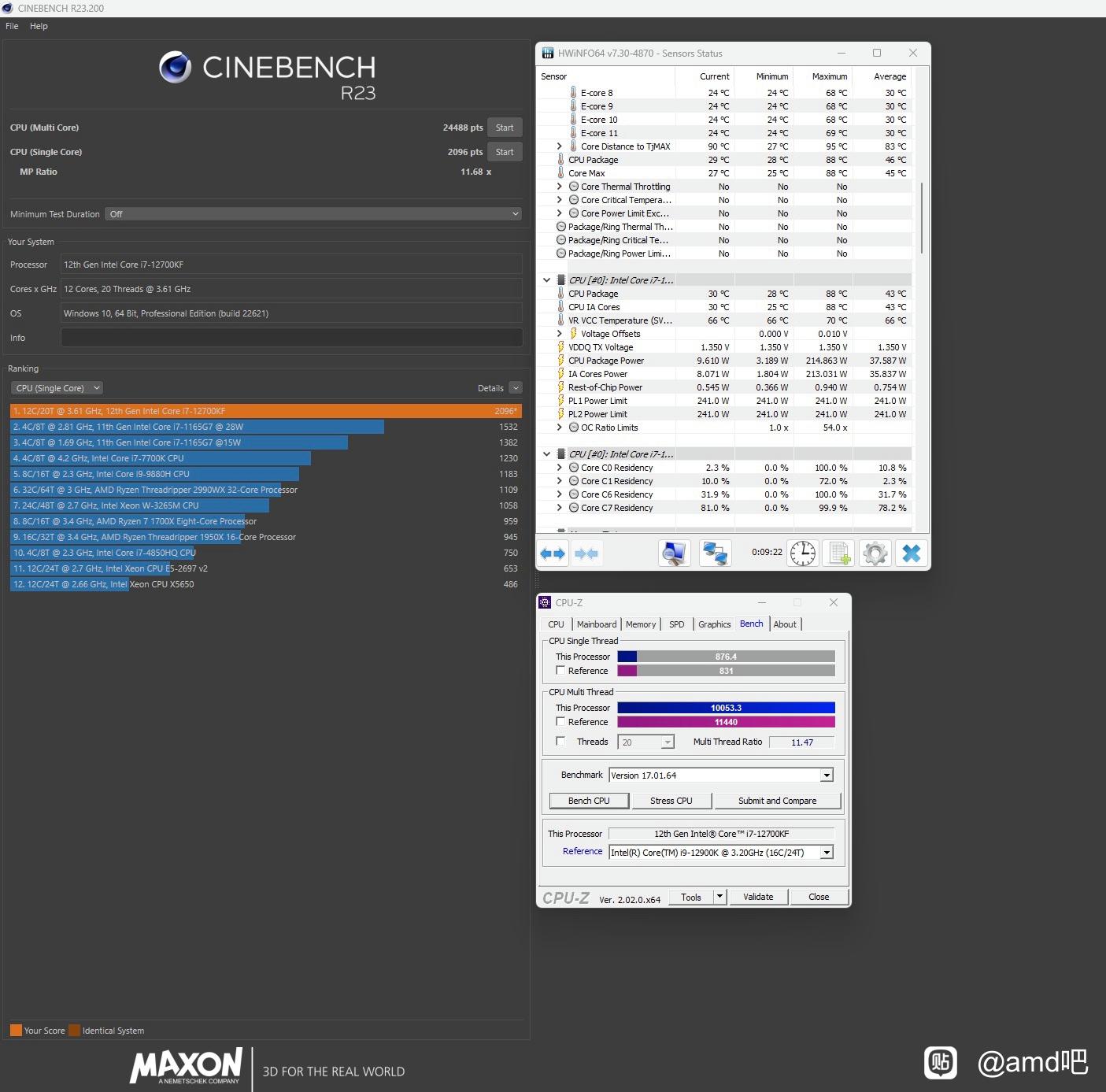Click lightning icon beside PL1 Power Limit
Viewport: 1106px width, 1092px height.
point(560,401)
